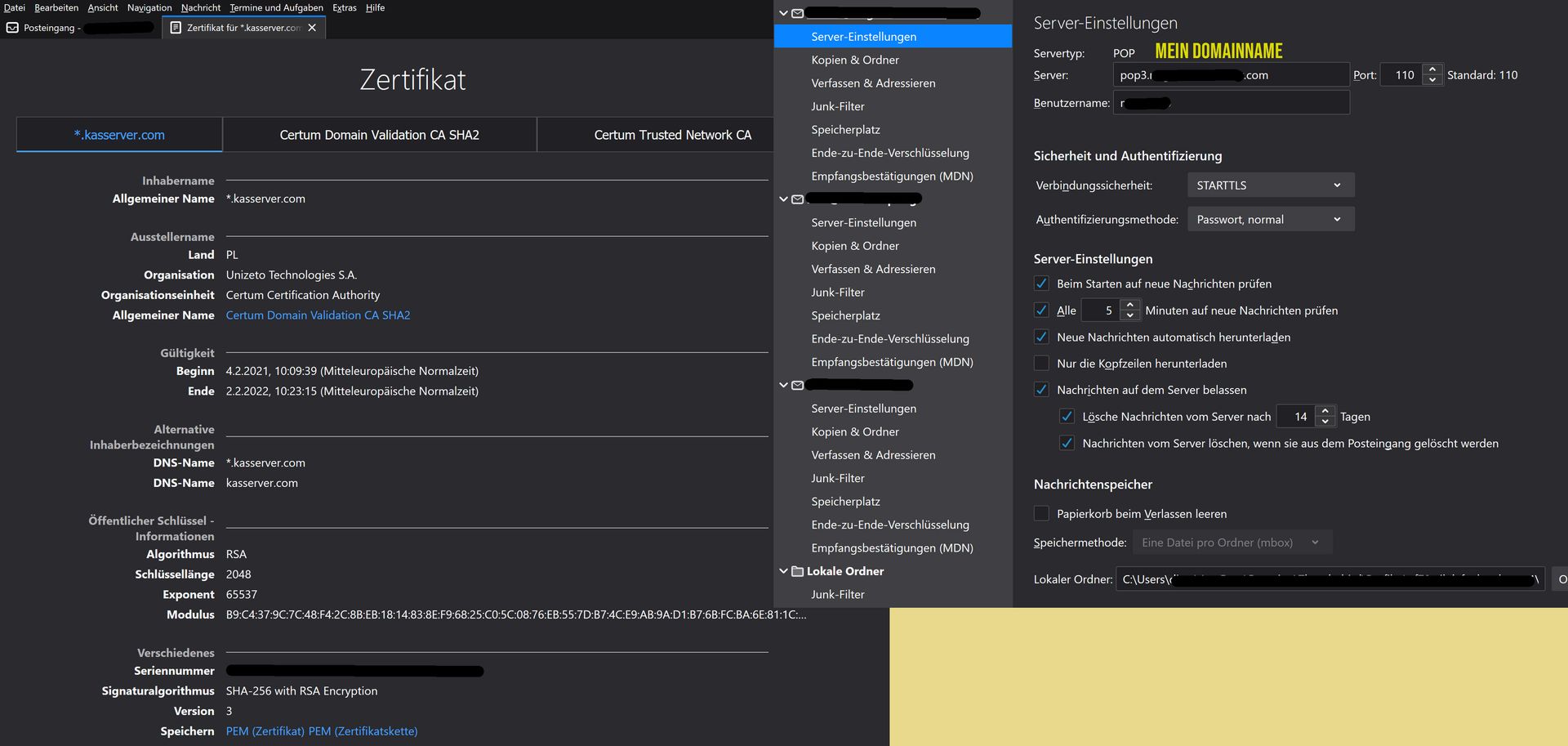Collapse the Lokale Ordner tree section
Image resolution: width=1568 pixels, height=746 pixels.
(783, 571)
